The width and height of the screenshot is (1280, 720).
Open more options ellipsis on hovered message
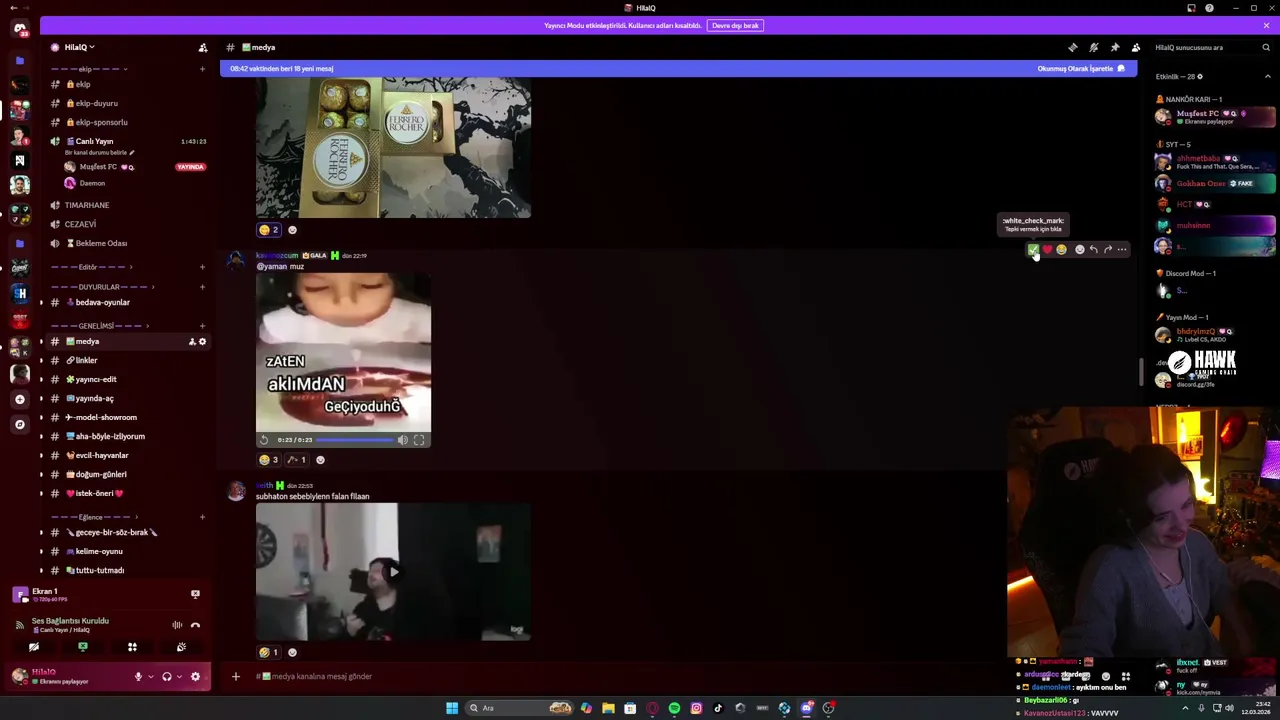1122,250
